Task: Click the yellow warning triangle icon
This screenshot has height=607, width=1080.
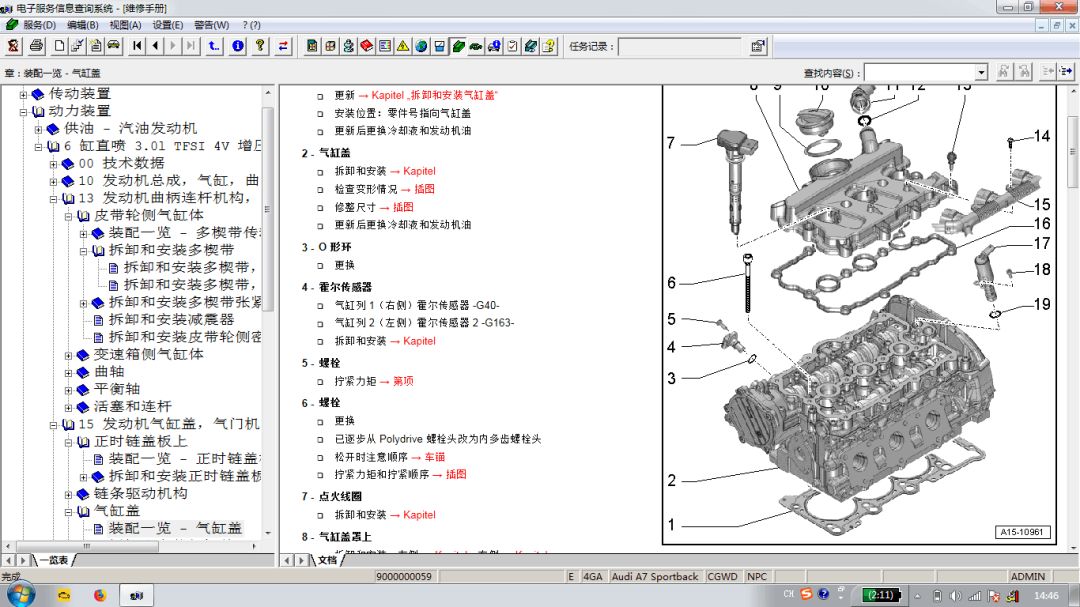Action: coord(402,46)
